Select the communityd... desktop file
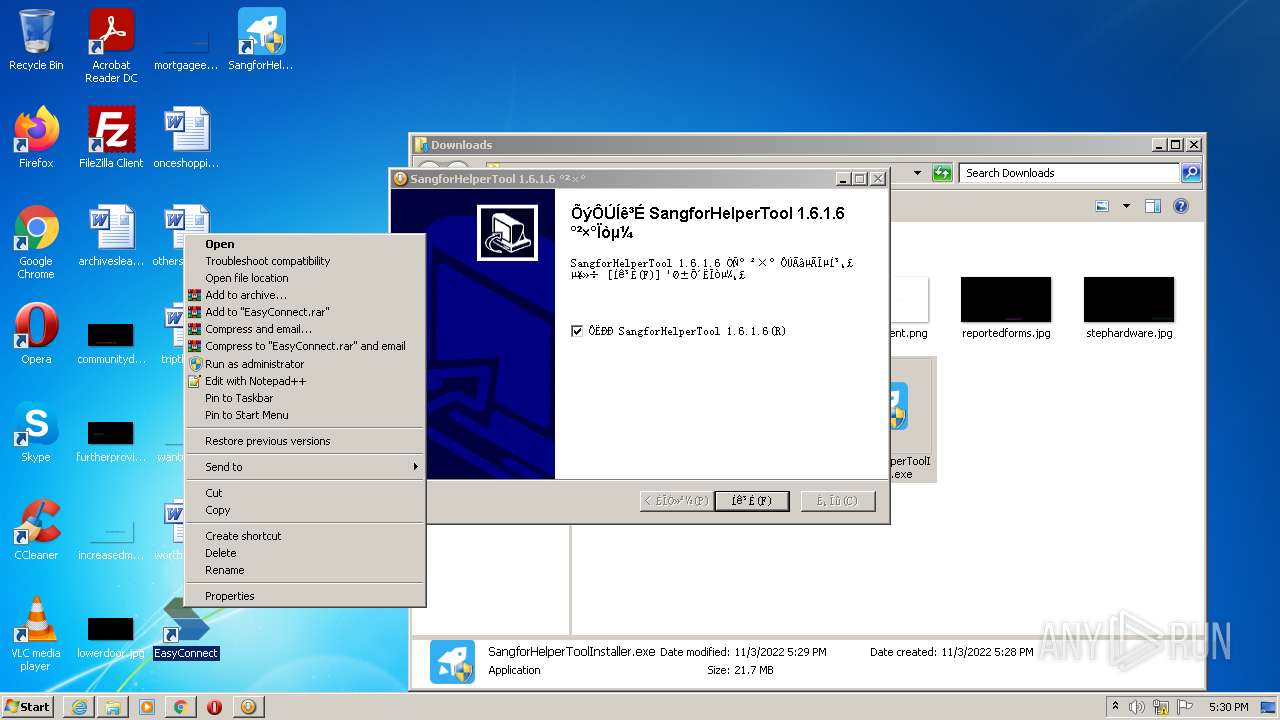The image size is (1280, 720). pos(111,343)
